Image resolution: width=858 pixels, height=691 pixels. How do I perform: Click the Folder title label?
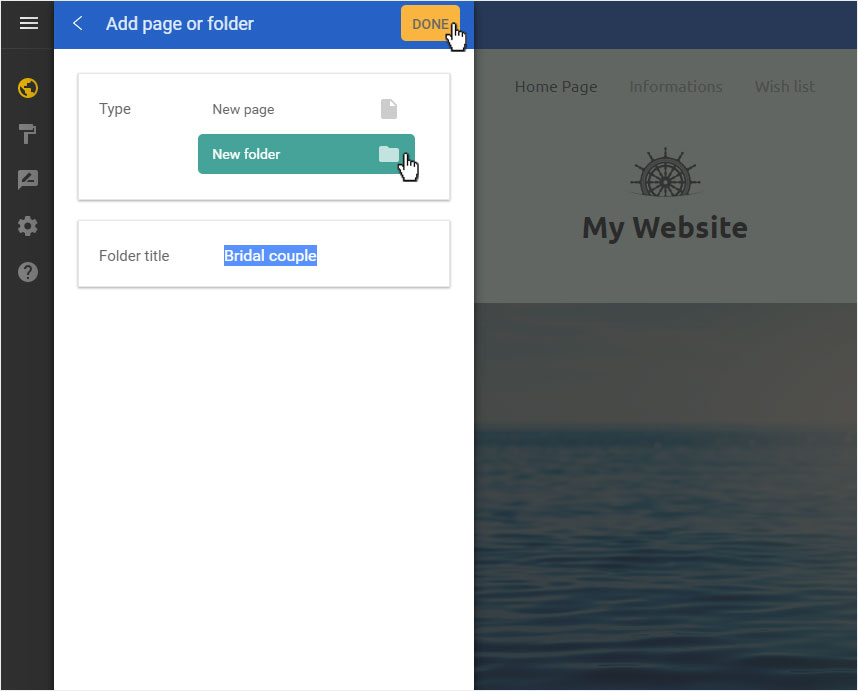[134, 256]
